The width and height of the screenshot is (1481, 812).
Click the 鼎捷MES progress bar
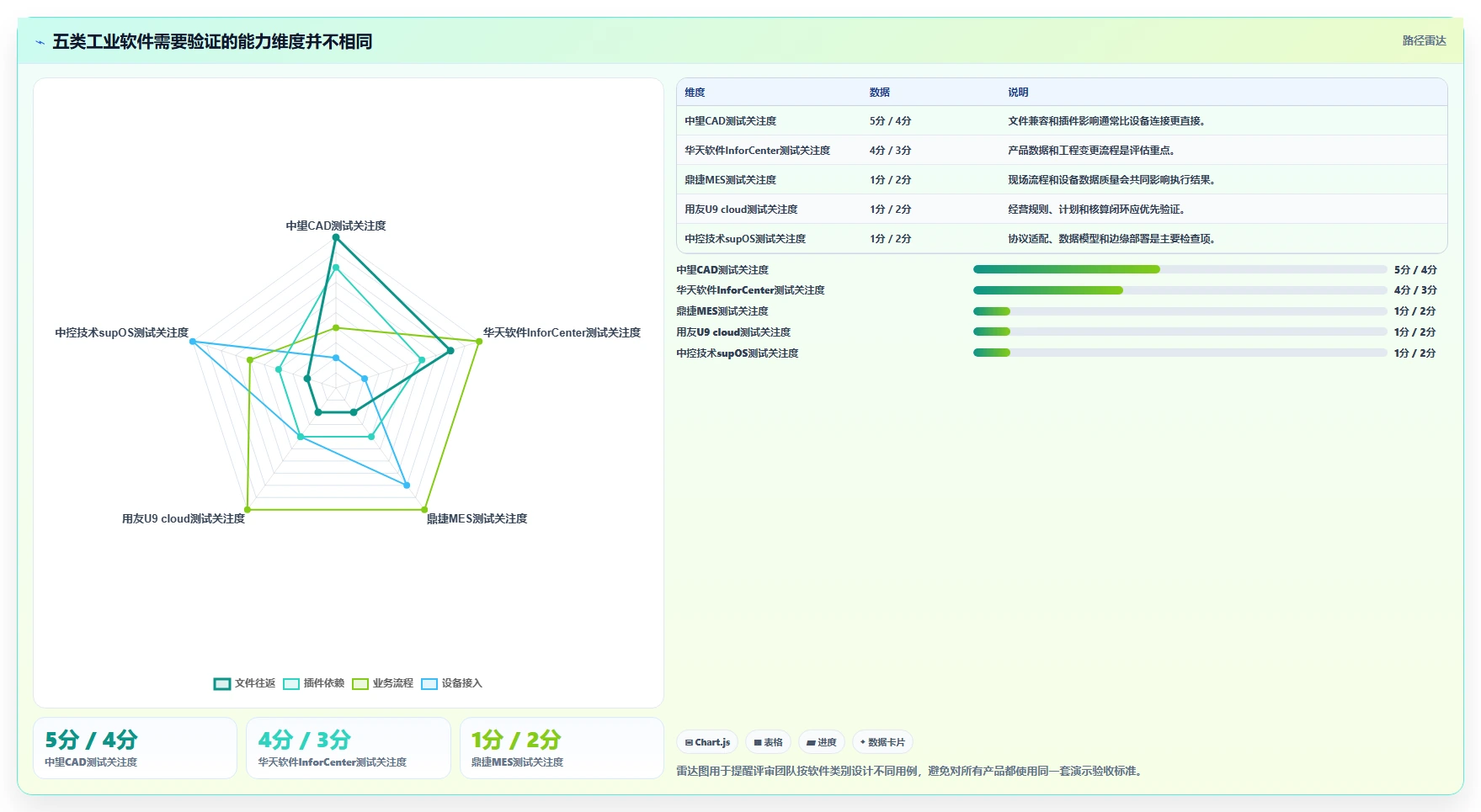coord(1180,311)
